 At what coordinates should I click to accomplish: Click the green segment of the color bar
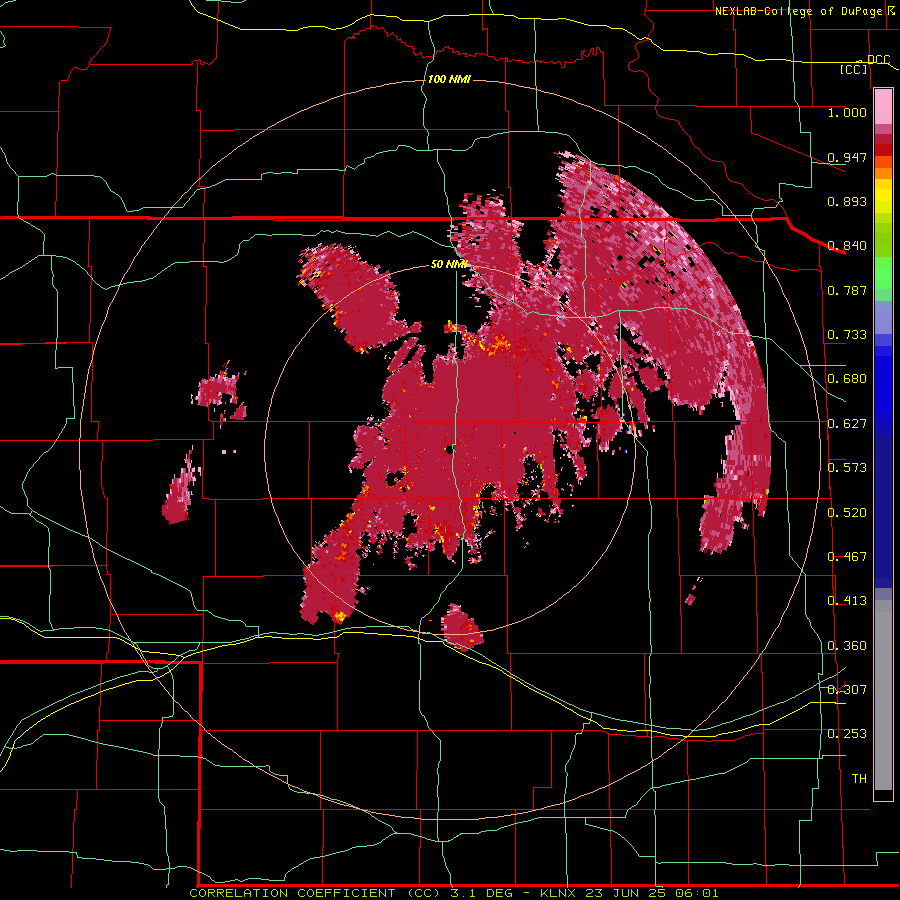tap(883, 273)
